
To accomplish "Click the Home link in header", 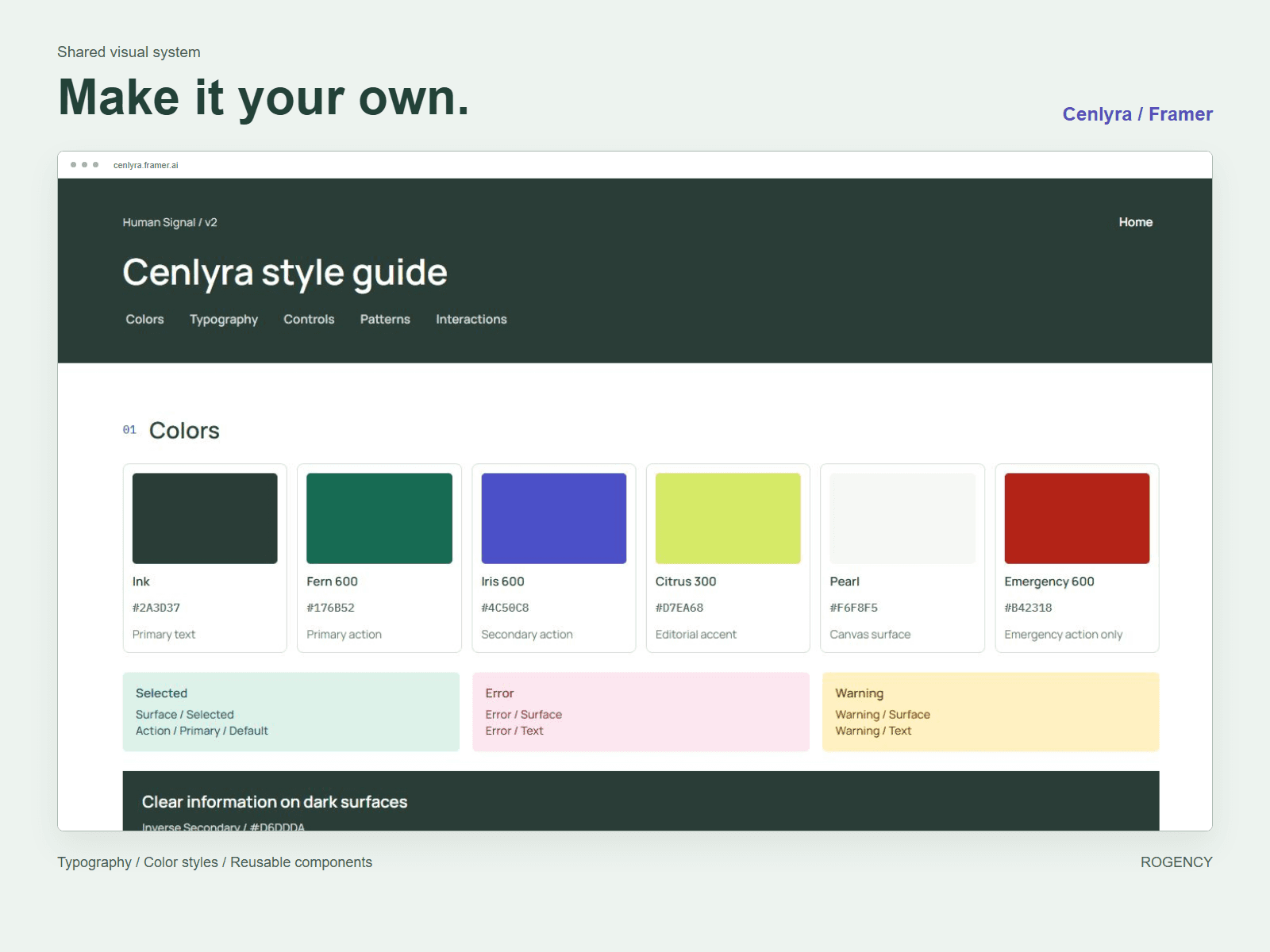I will pyautogui.click(x=1136, y=222).
